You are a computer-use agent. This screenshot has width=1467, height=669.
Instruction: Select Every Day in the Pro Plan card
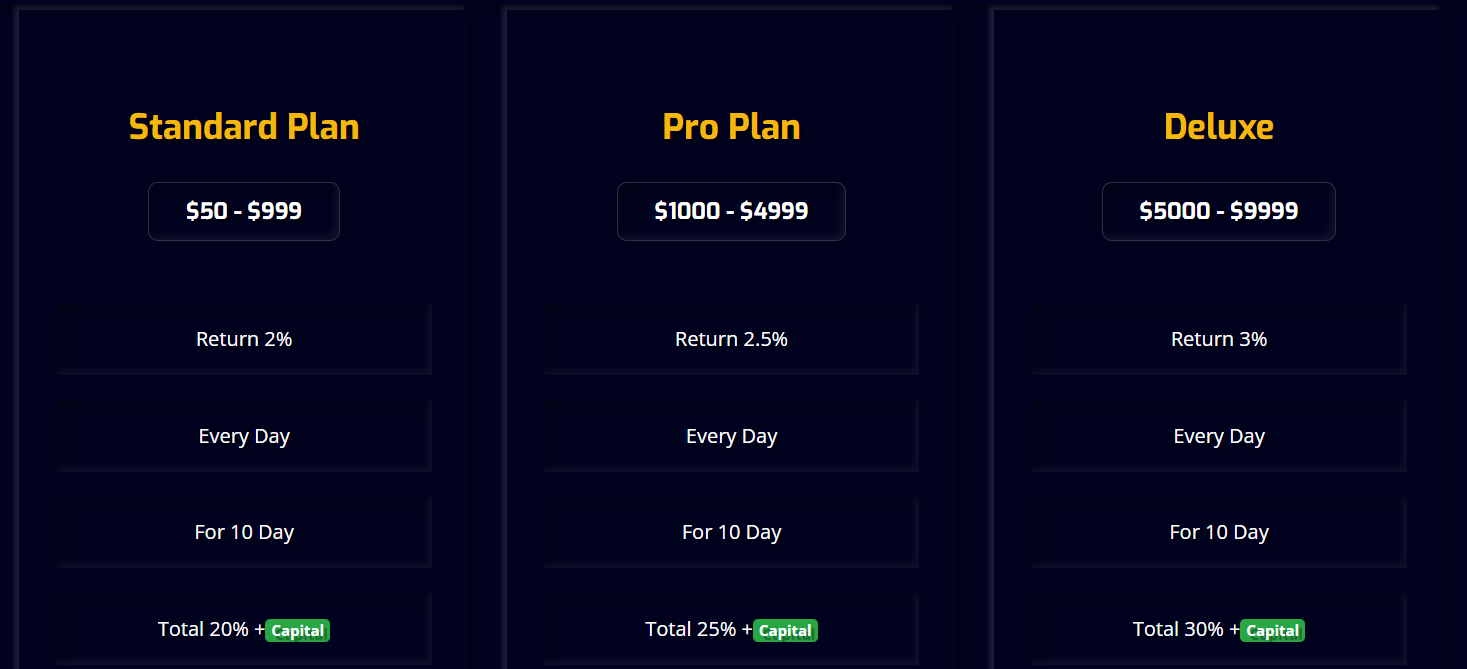coord(731,436)
